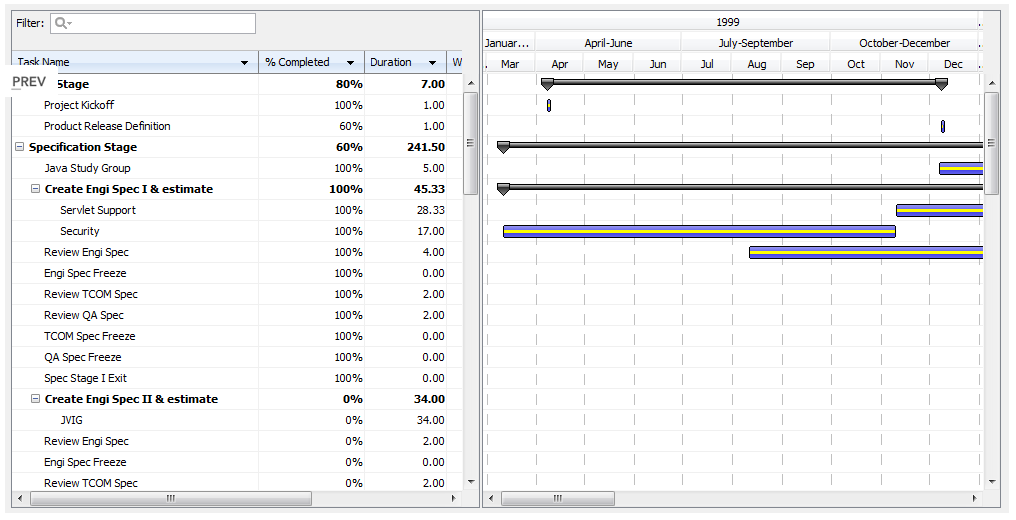Viewport: 1016px width, 520px height.
Task: Click the Gantt chart's scroll down arrow
Action: [991, 482]
